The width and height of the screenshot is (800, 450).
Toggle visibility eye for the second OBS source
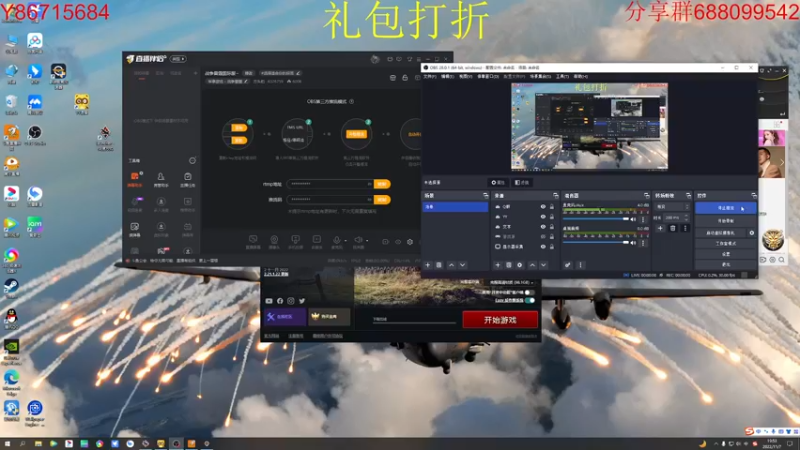(x=543, y=217)
